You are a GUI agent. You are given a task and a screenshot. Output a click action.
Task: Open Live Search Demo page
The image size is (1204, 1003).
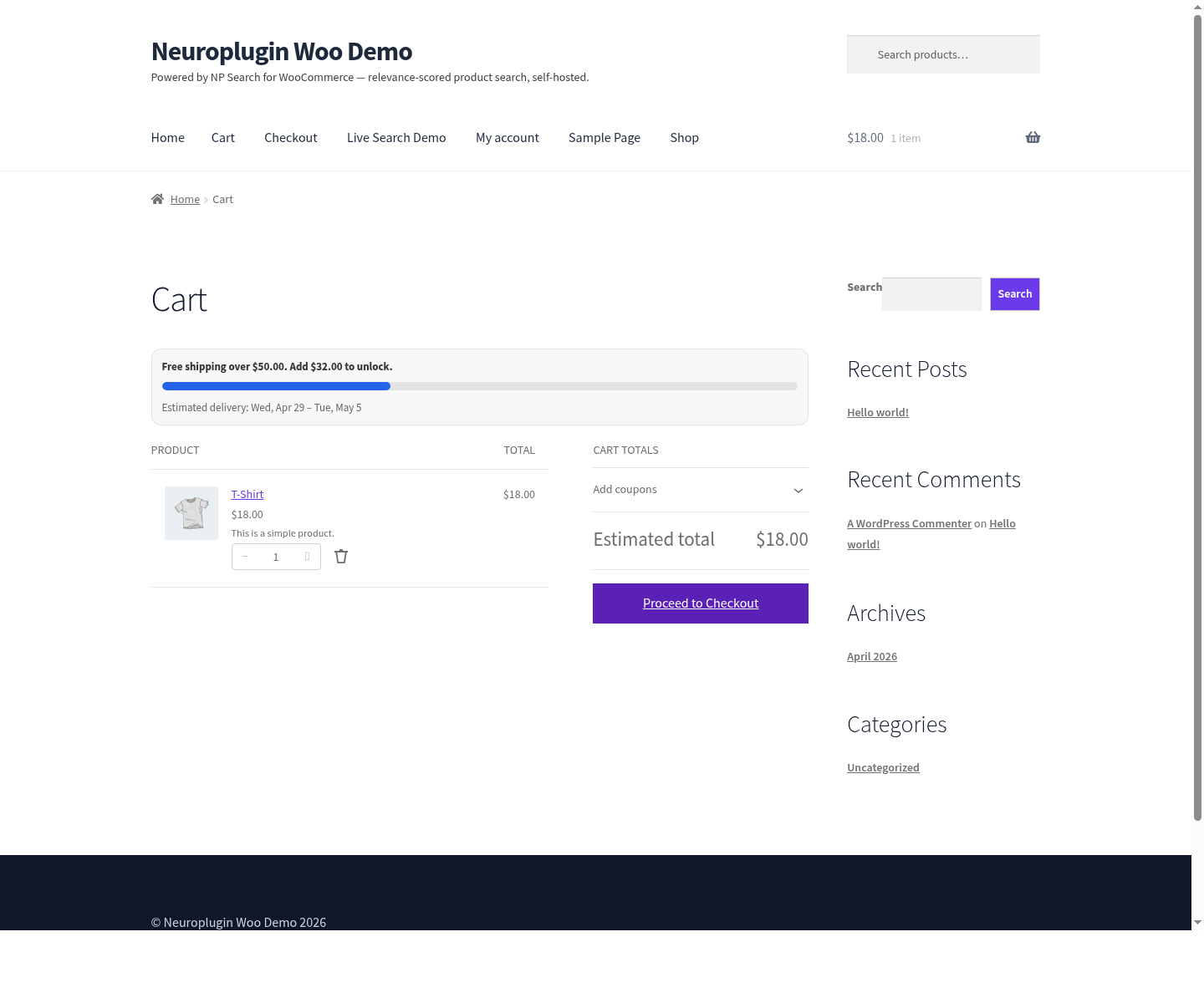coord(396,138)
